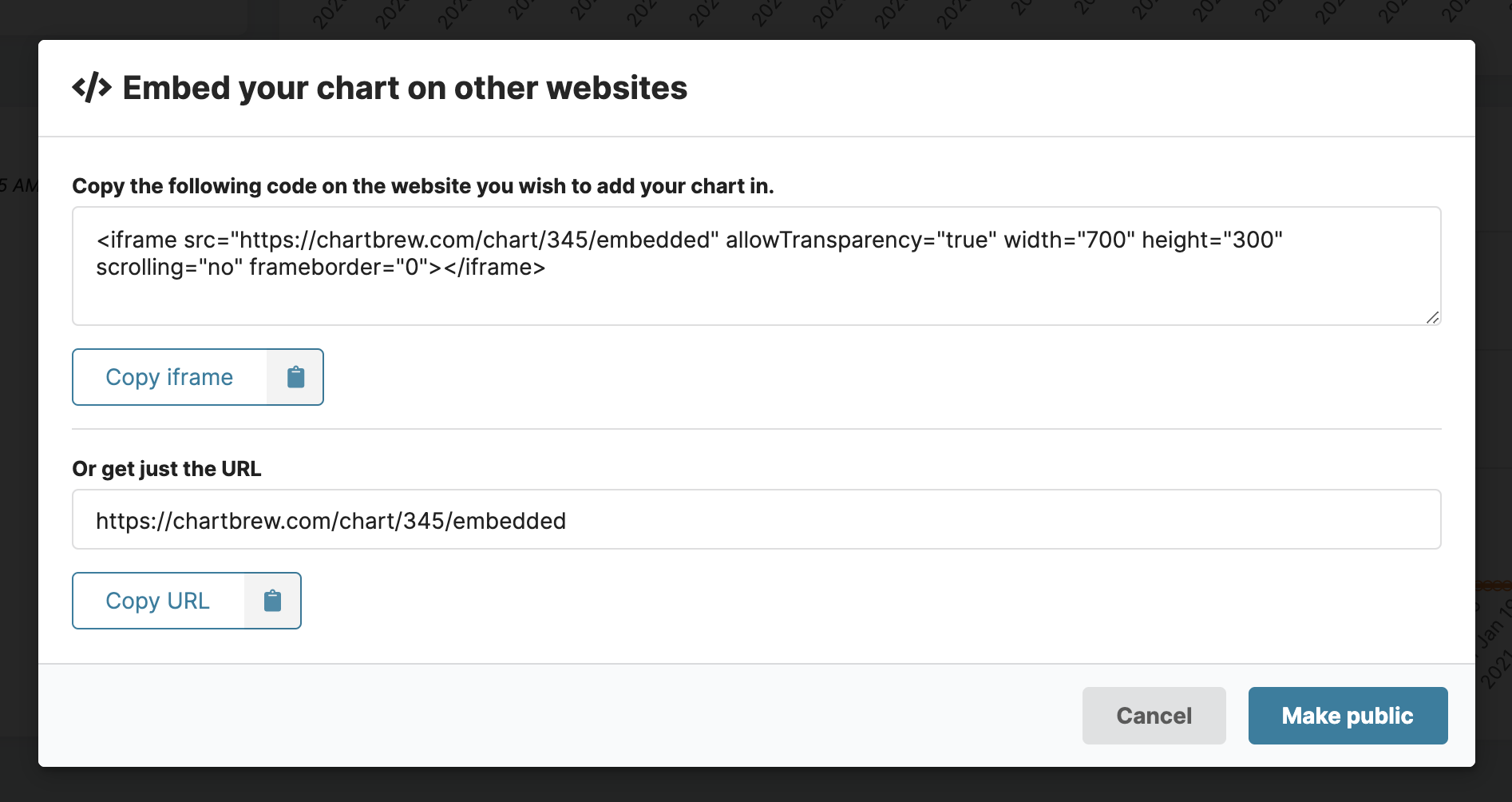
Task: Focus the iframe embed code textarea
Action: (755, 296)
